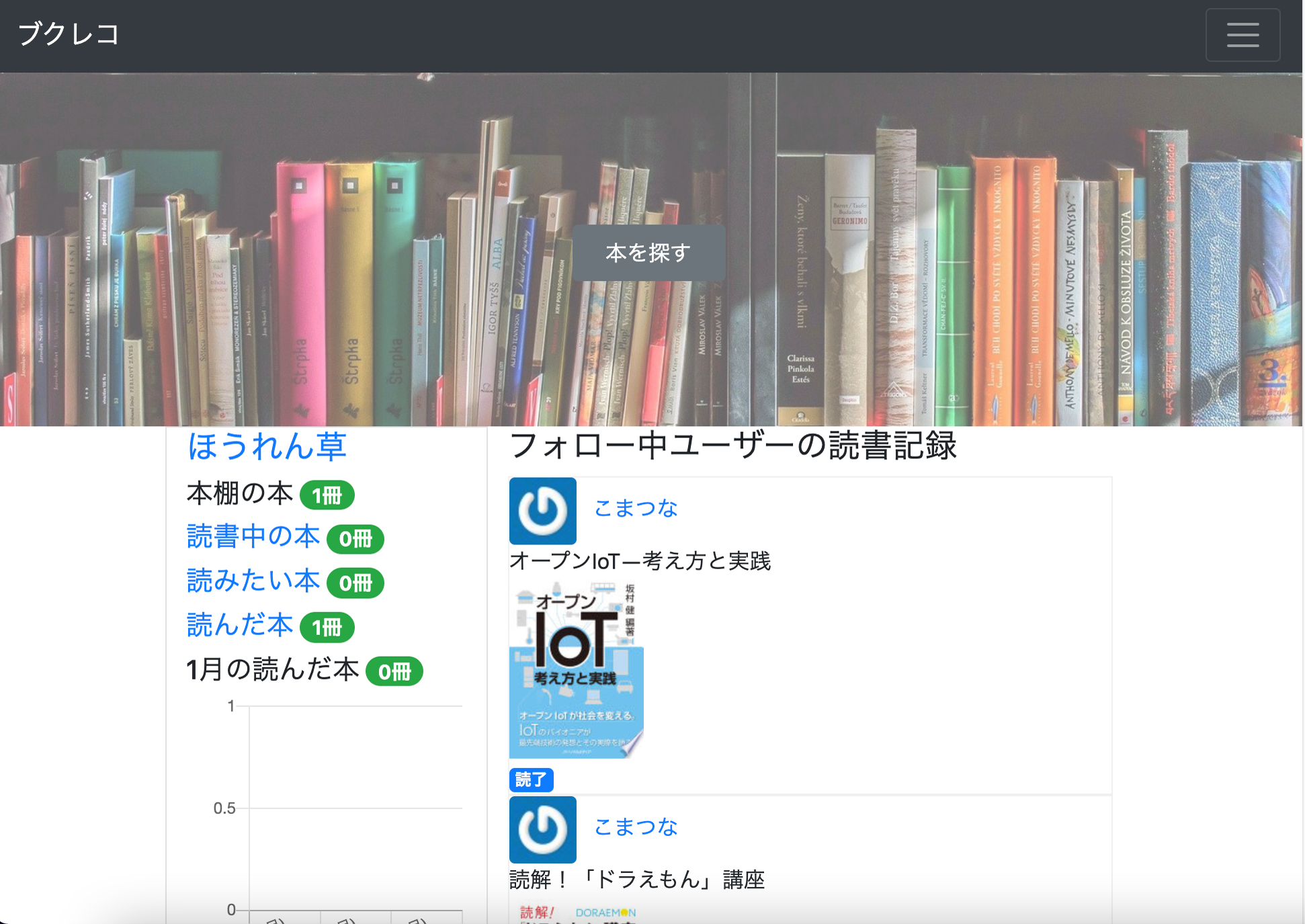Click the 0冊 badge beside 1月の読んだ本
The image size is (1305, 924).
pos(394,671)
